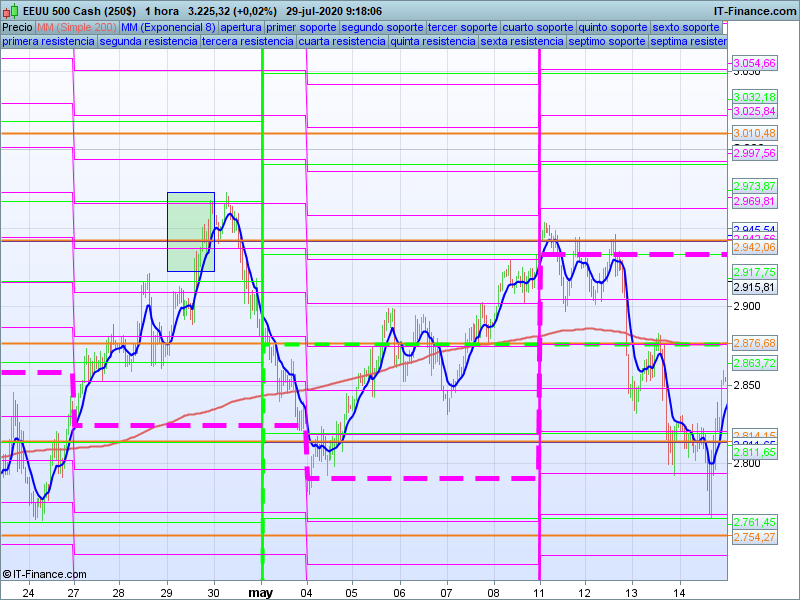Viewport: 800px width, 600px height.
Task: Open the segundo soporte indicator label
Action: [383, 27]
